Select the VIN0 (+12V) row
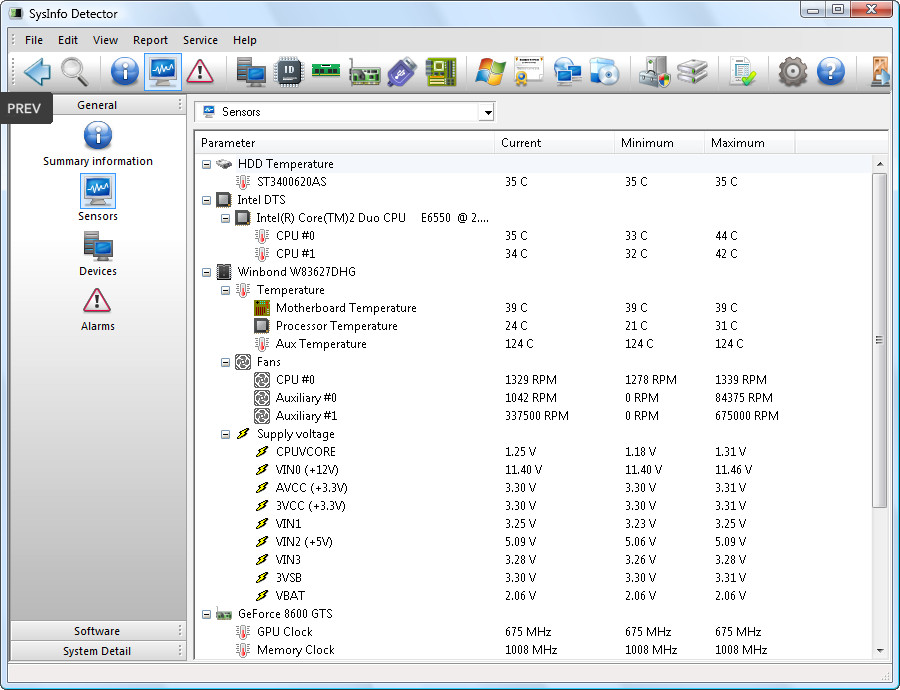 tap(534, 470)
